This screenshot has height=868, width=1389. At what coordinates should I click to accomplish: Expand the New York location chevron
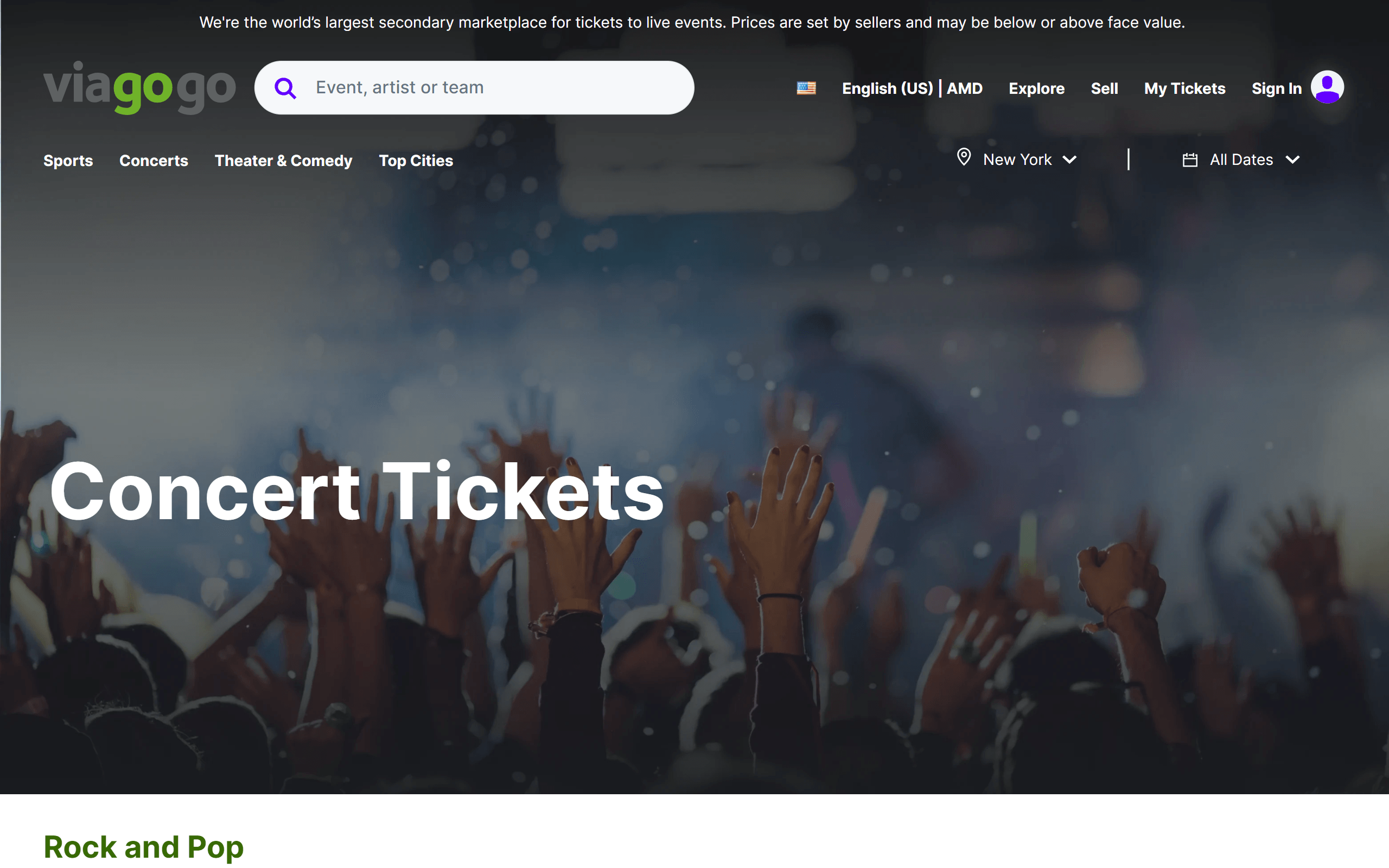click(1069, 159)
